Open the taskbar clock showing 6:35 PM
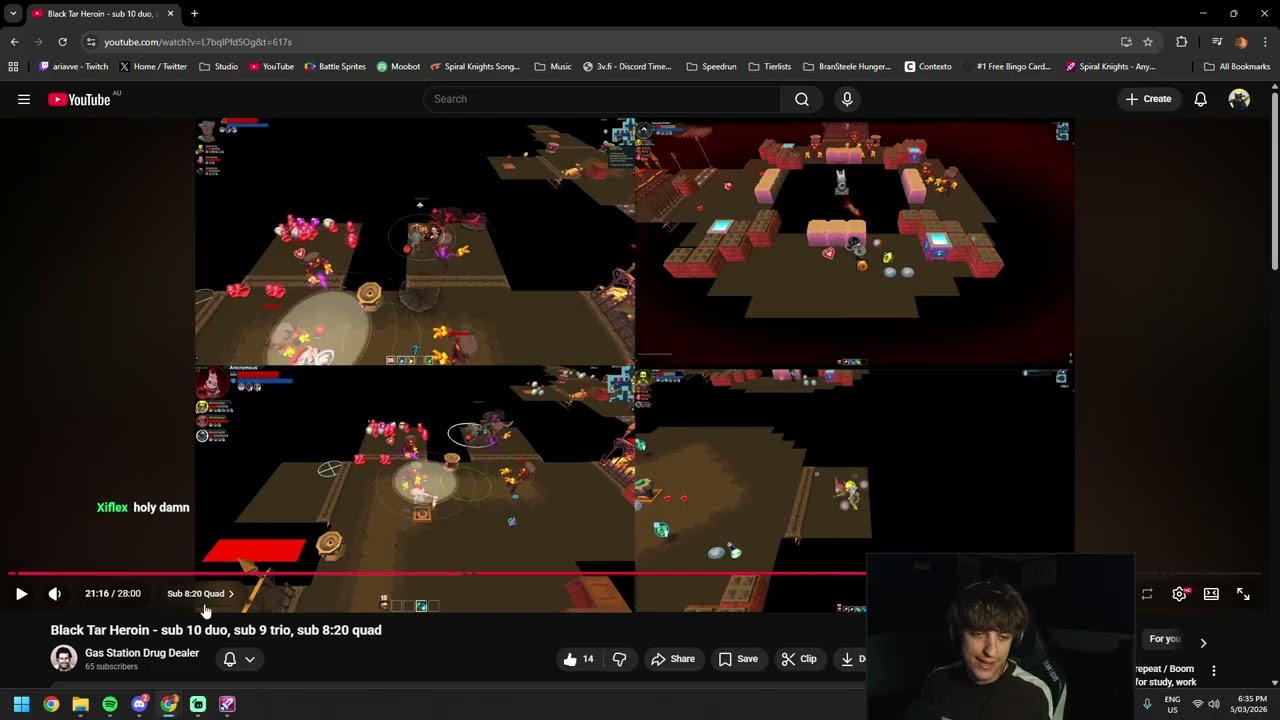 pos(1251,704)
